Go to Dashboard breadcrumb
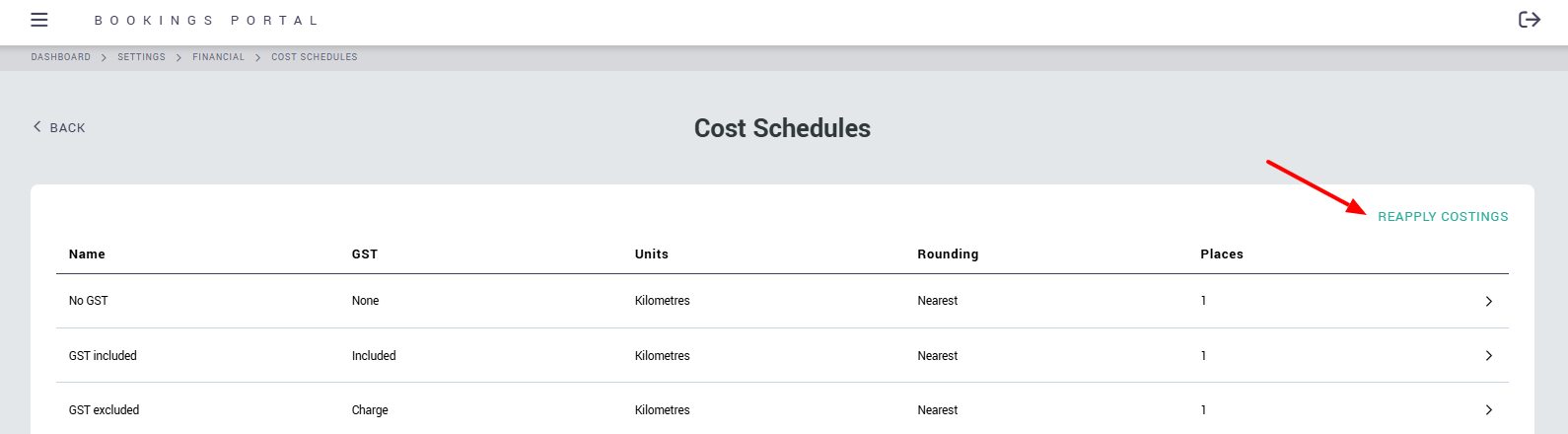Screen dimensions: 1568x434 coord(60,57)
